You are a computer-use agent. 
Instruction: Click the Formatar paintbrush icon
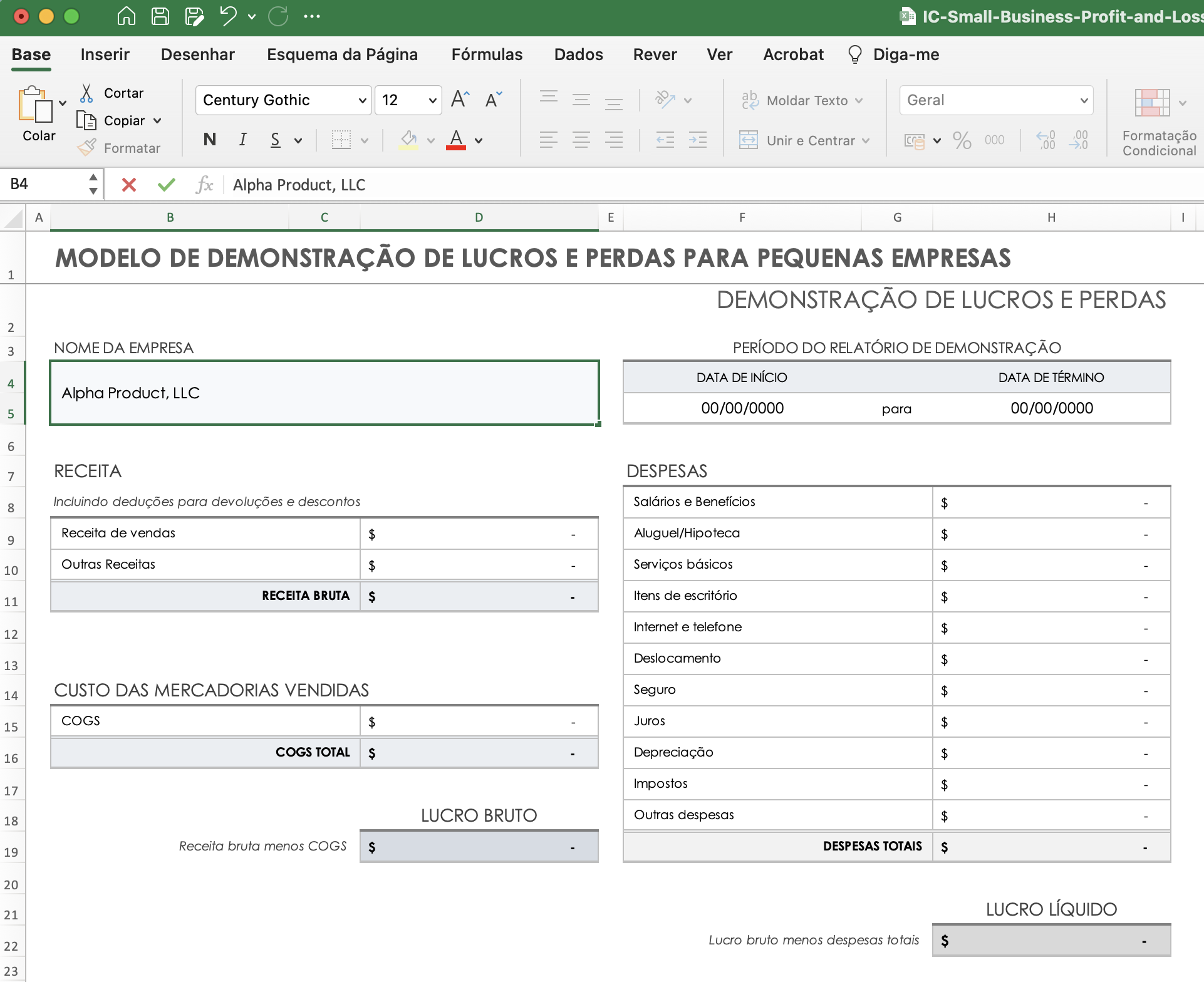86,148
